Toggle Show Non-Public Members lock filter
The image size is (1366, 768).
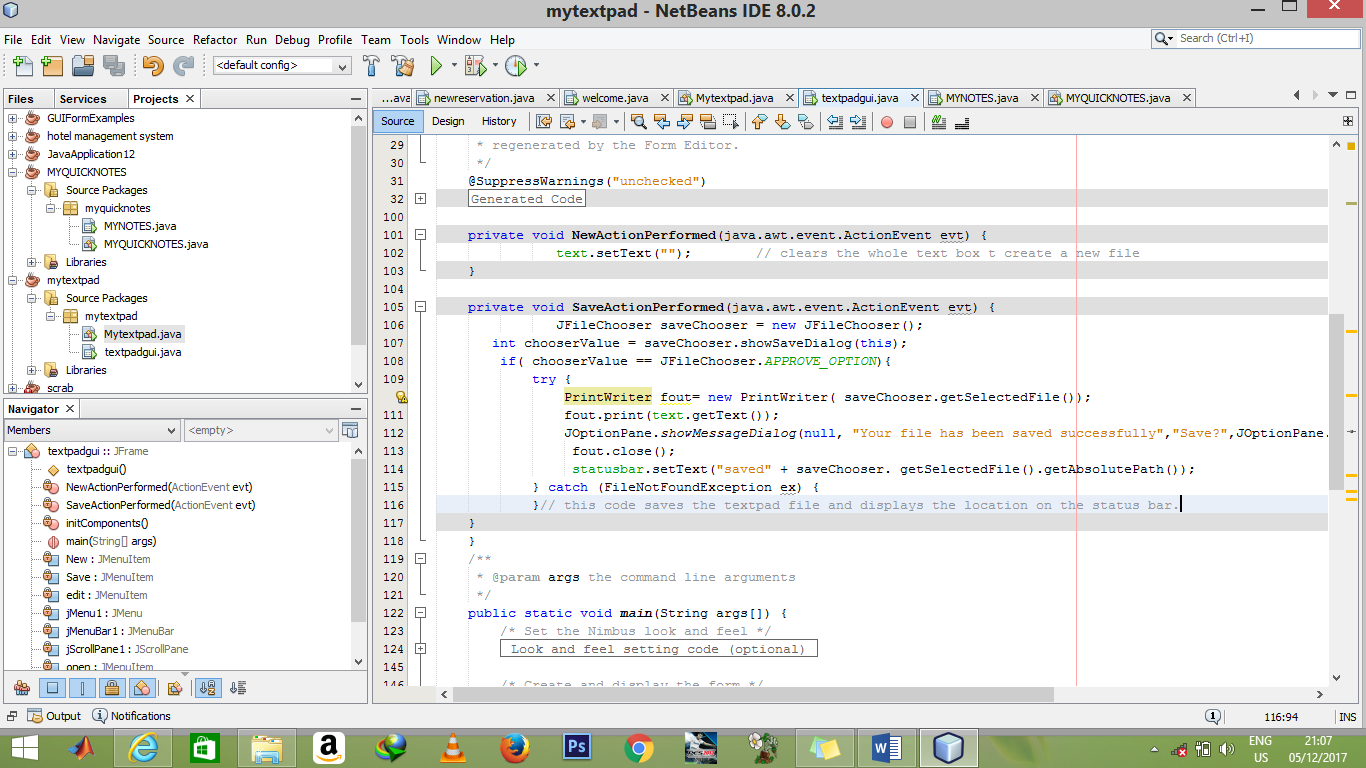coord(112,688)
